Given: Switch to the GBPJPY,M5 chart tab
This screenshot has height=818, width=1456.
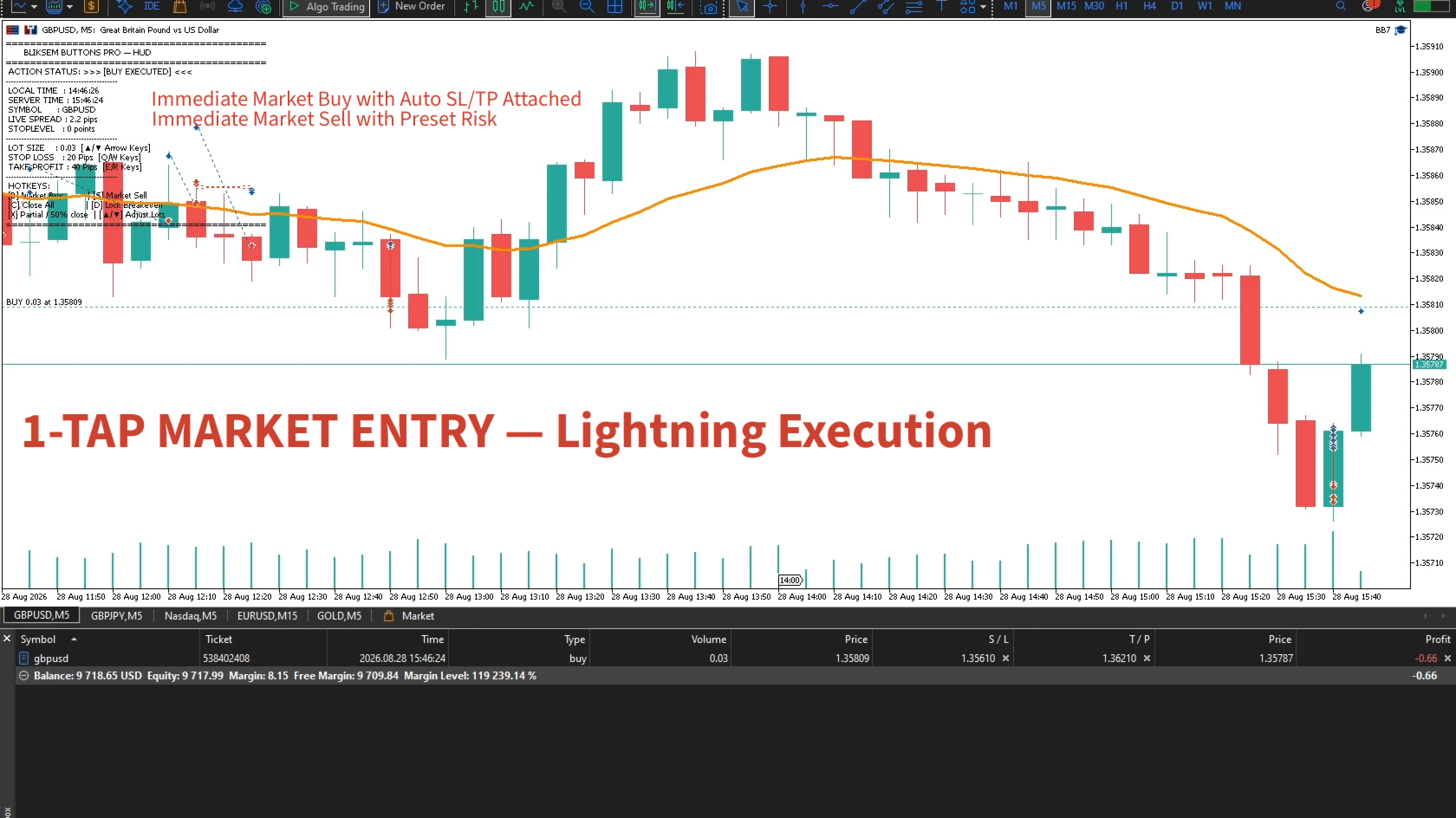Looking at the screenshot, I should pyautogui.click(x=116, y=616).
